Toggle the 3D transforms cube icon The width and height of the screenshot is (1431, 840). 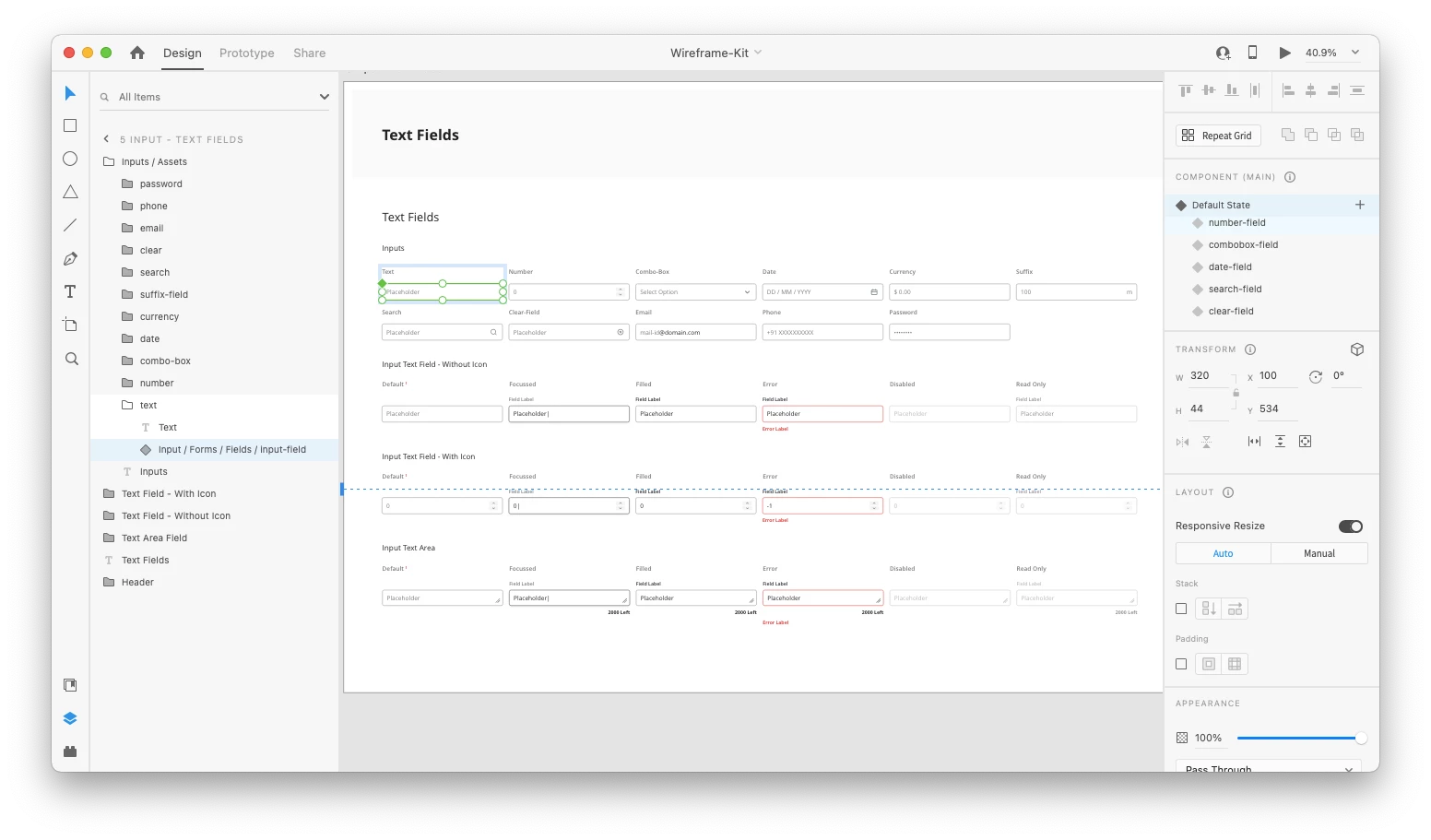1357,349
